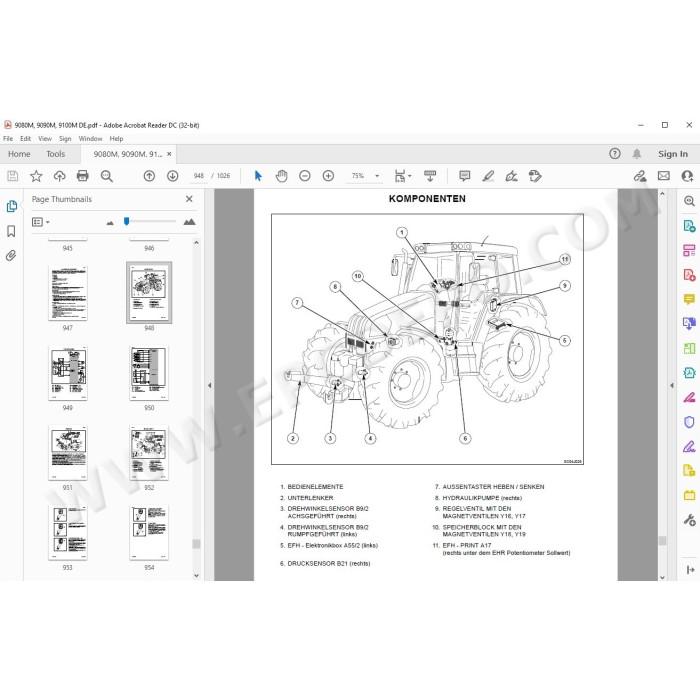Select the Highlight pen tool
The width and height of the screenshot is (700, 700).
(x=488, y=176)
